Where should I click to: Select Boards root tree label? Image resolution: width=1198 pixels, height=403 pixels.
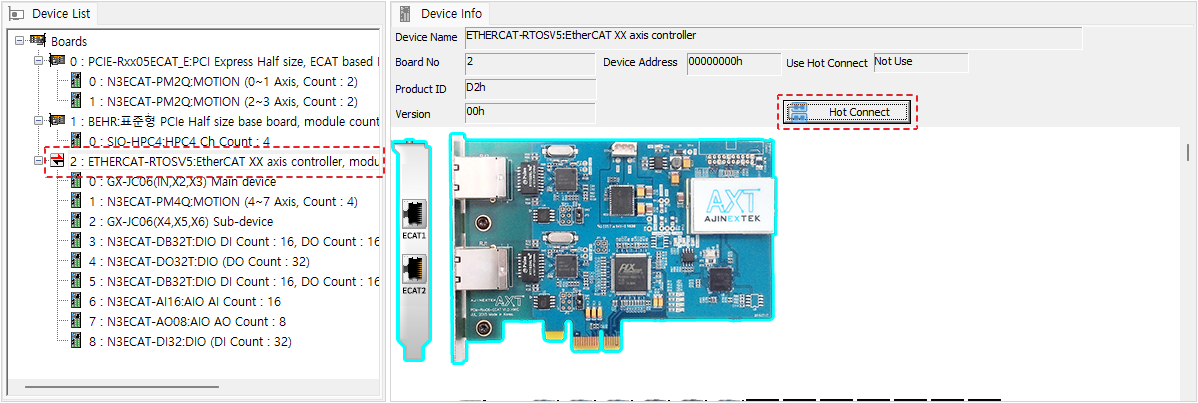69,41
